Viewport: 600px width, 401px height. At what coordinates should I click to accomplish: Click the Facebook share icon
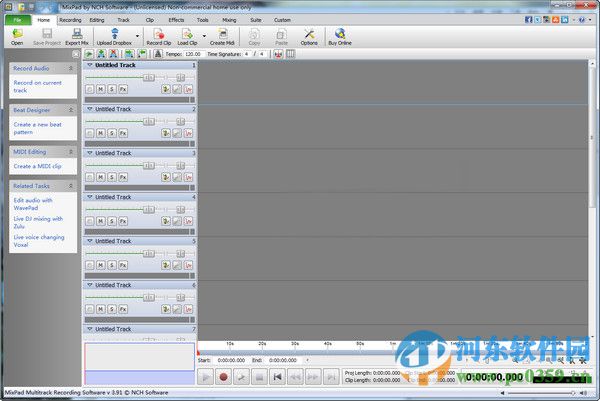[x=528, y=20]
